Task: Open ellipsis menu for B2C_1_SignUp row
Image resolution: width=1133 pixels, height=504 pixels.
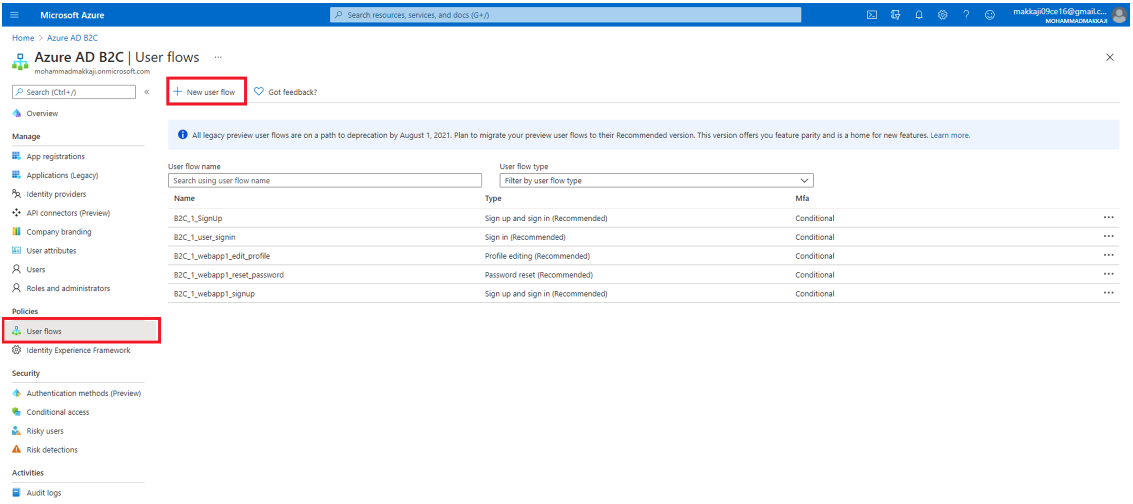Action: pos(1108,218)
